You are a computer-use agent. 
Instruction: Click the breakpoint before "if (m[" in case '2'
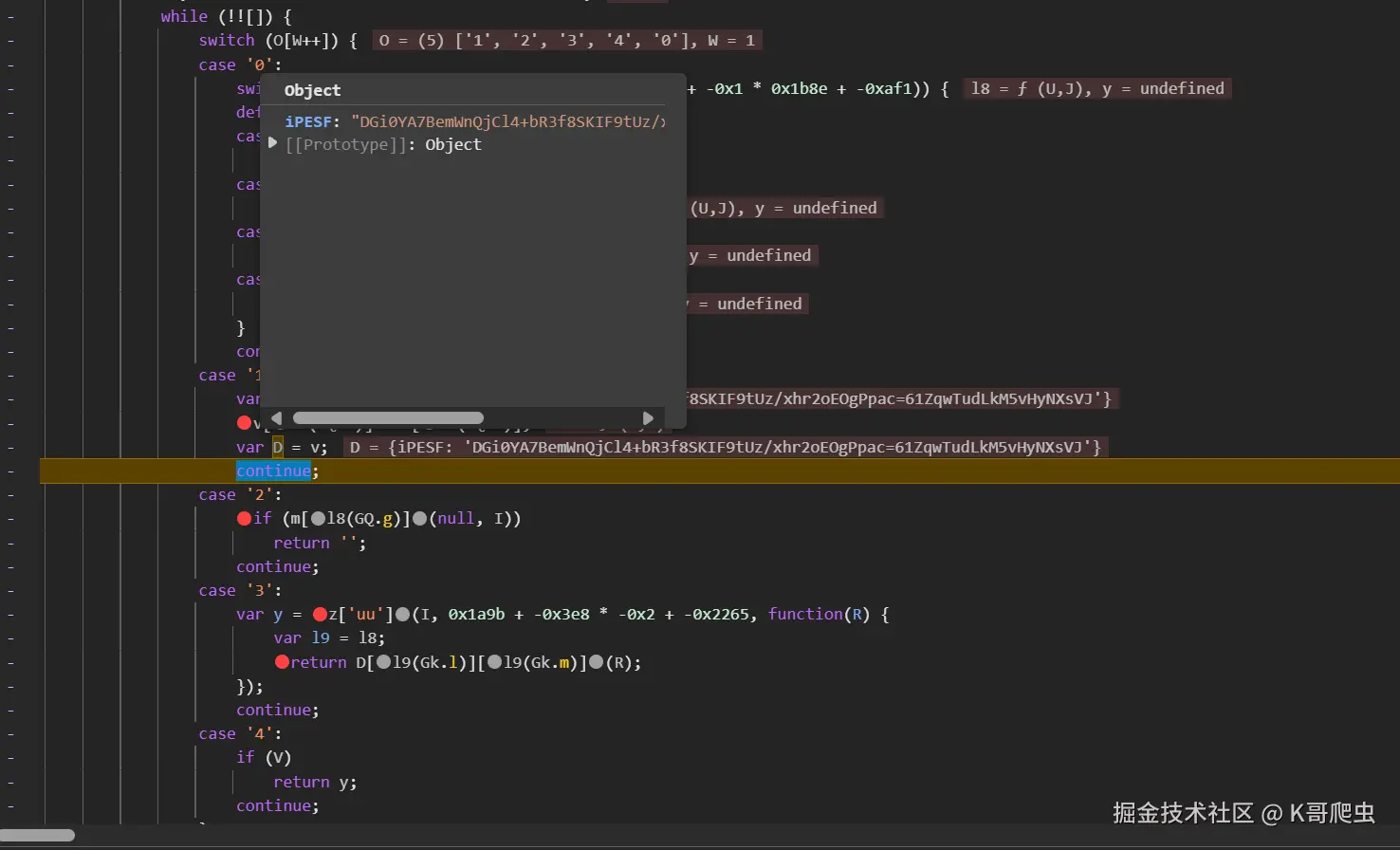(x=245, y=518)
